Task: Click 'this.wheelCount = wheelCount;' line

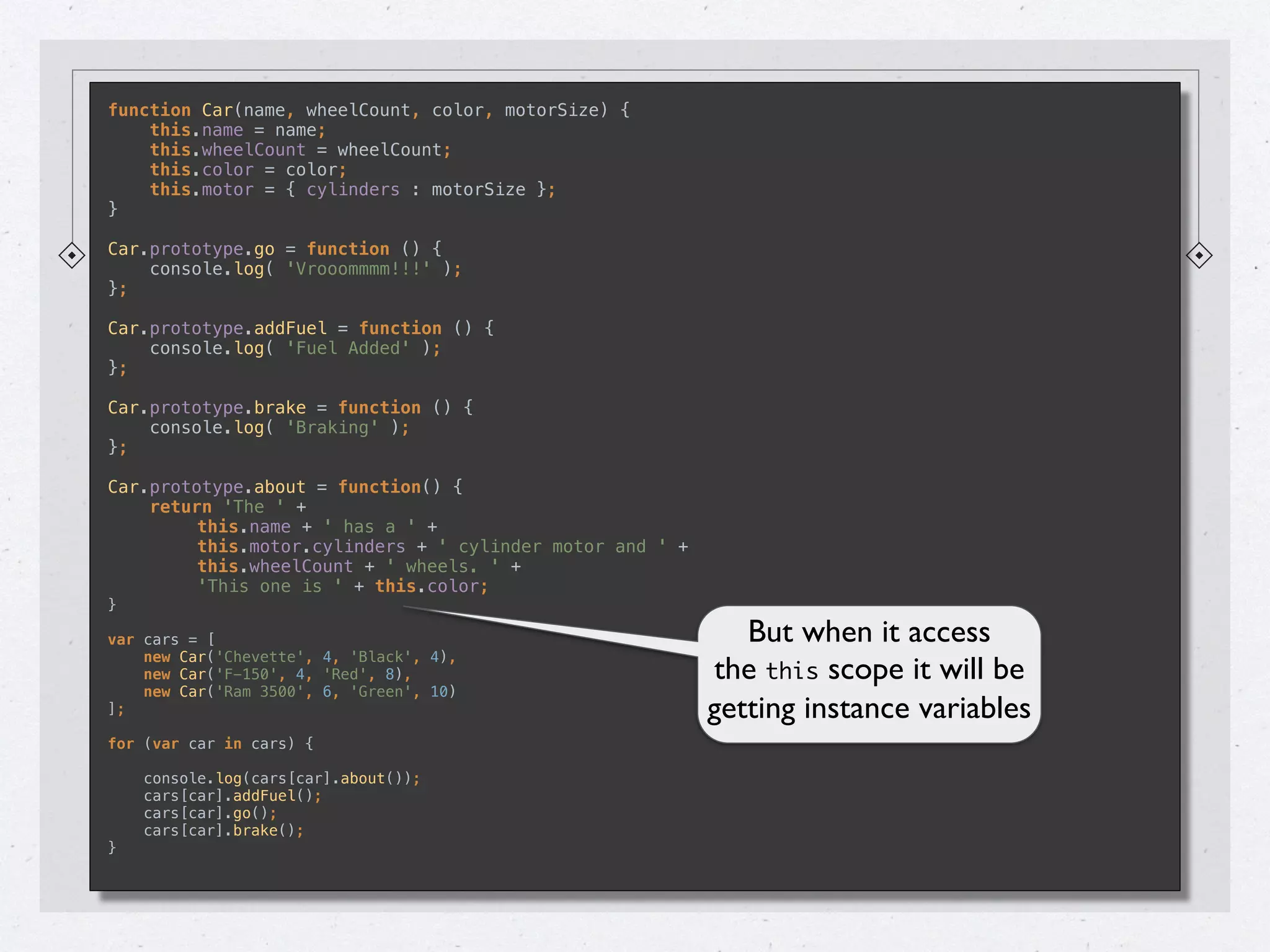Action: pyautogui.click(x=300, y=150)
